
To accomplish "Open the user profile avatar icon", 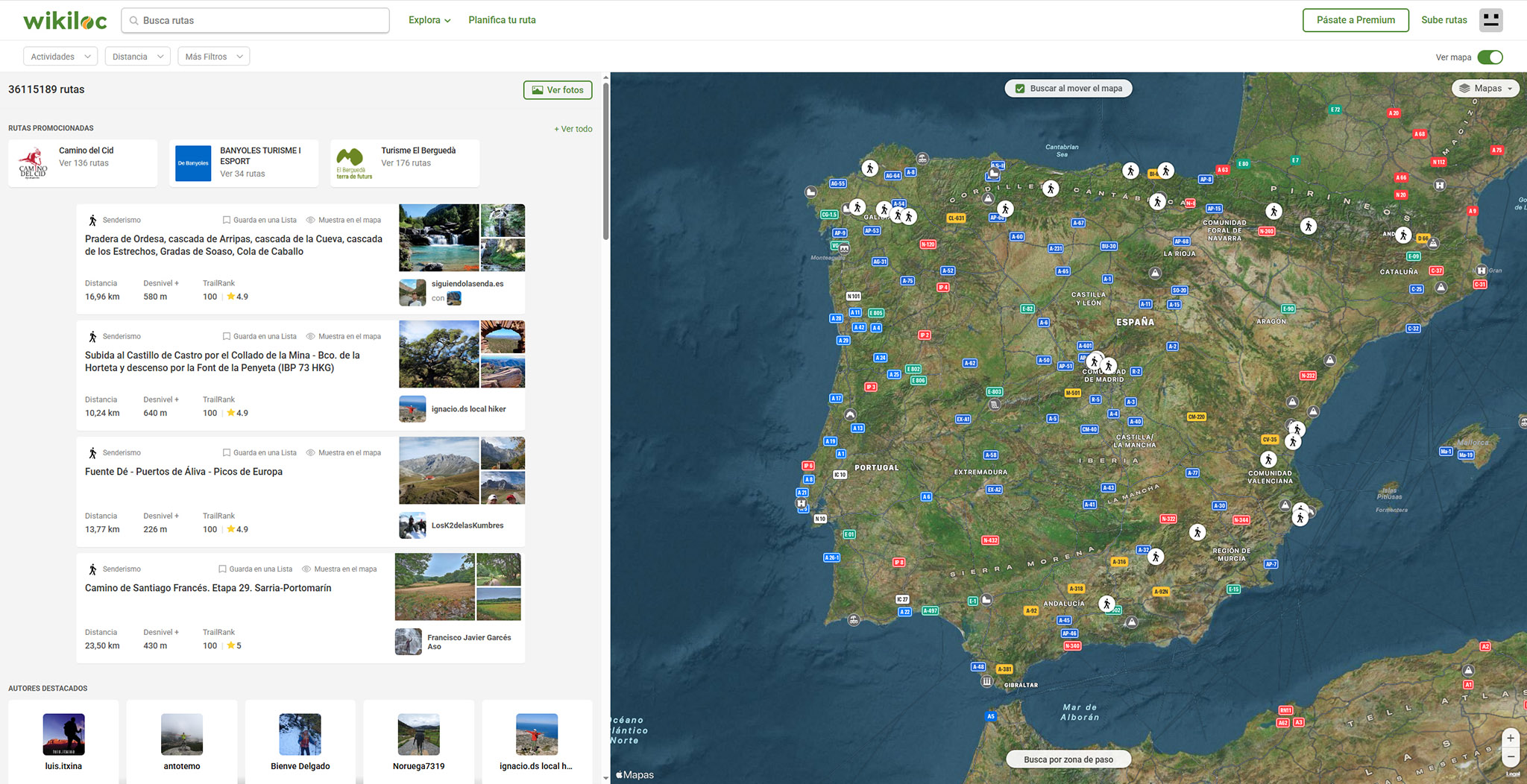I will pyautogui.click(x=1490, y=20).
